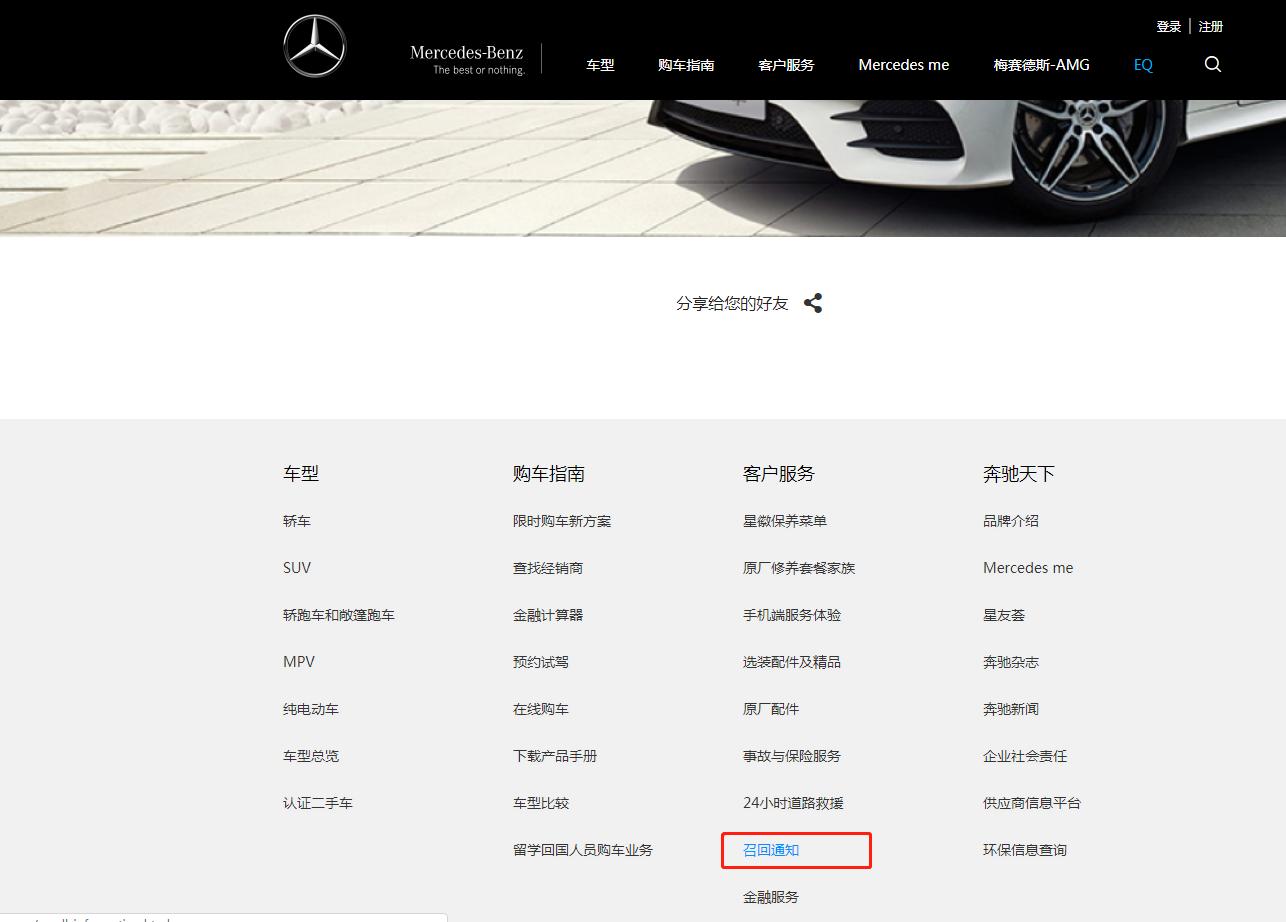Open 手机端服务体验 link
Image resolution: width=1286 pixels, height=922 pixels.
point(792,615)
